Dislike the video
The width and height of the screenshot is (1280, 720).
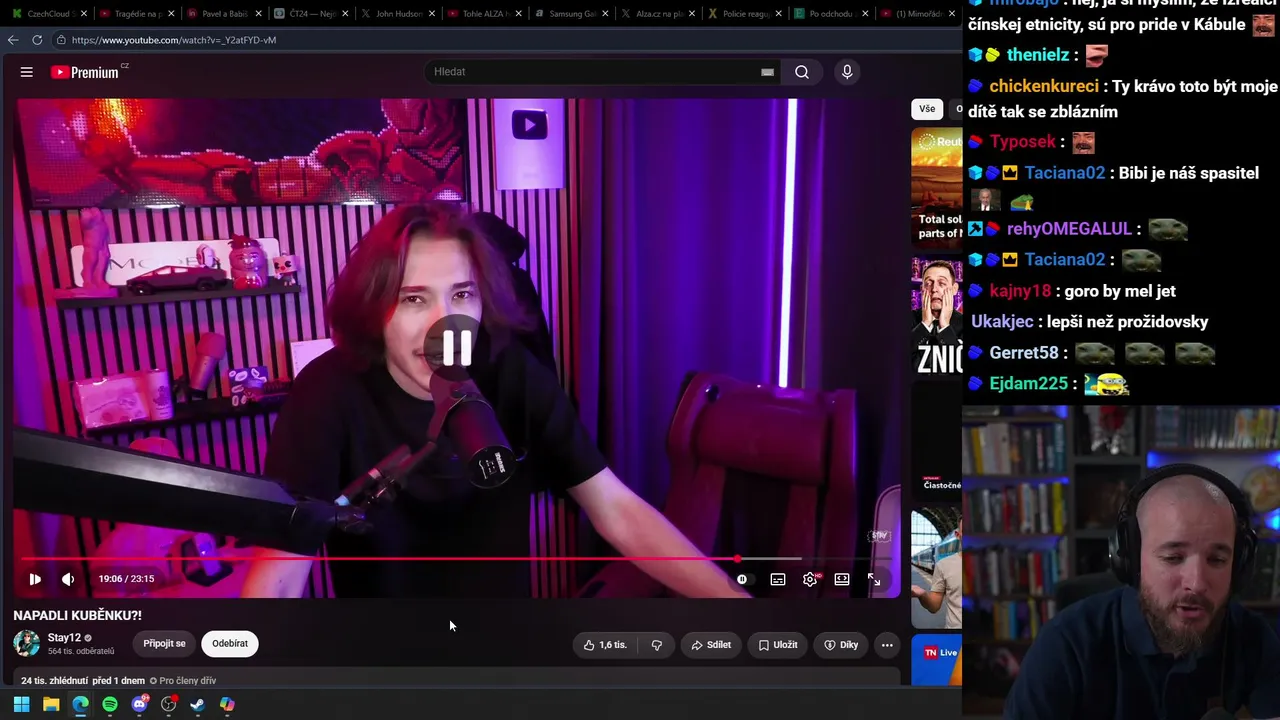pyautogui.click(x=657, y=645)
